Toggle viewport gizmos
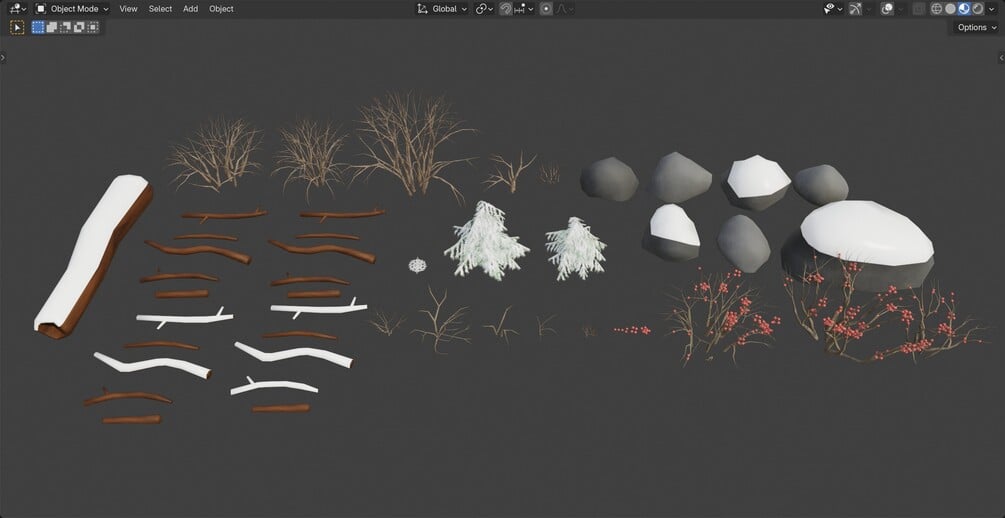1005x518 pixels. 856,9
